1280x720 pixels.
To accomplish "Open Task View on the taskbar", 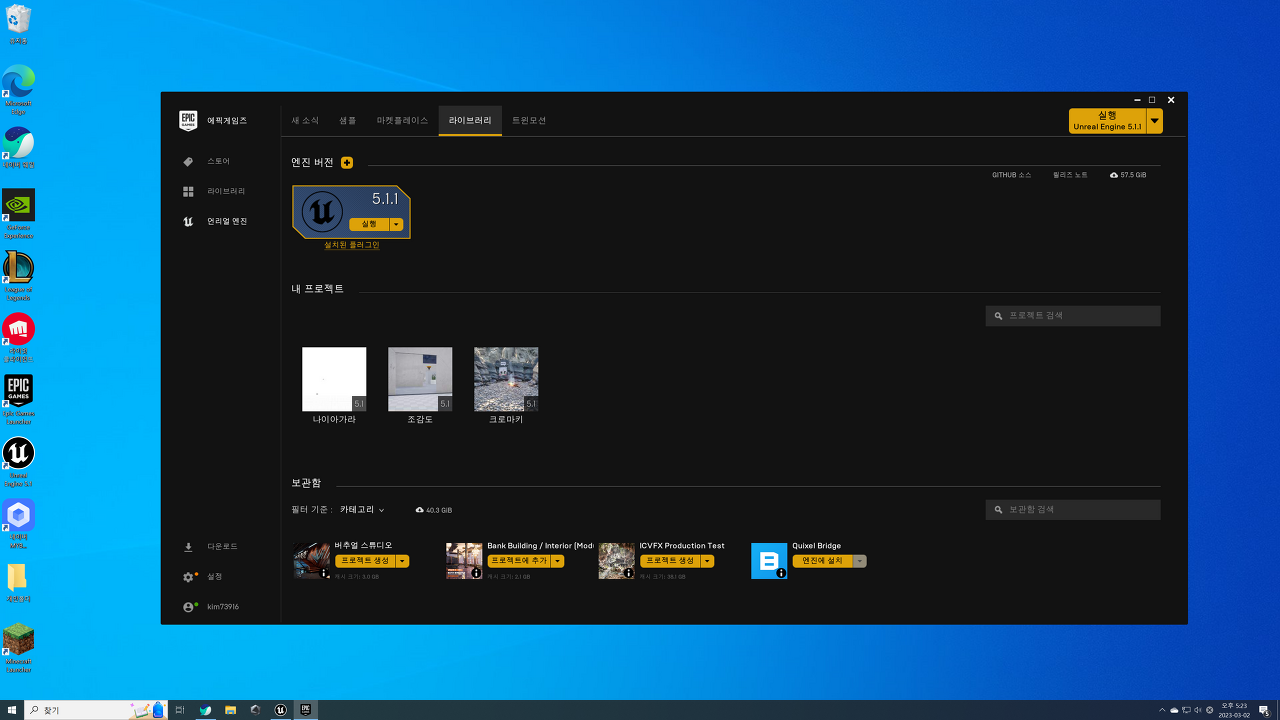I will pyautogui.click(x=180, y=710).
